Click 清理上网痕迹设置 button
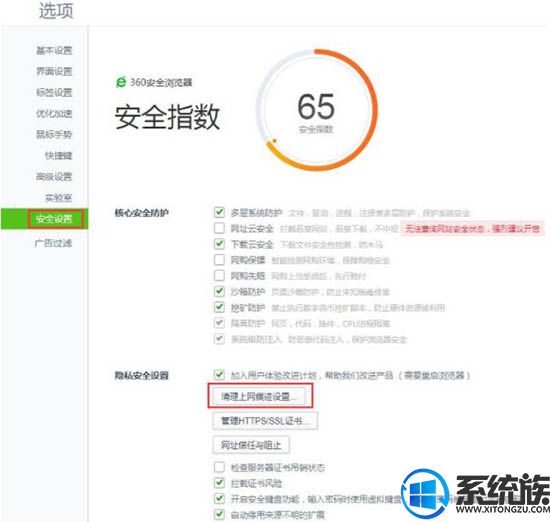Screen dimensions: 550x522 (x=259, y=397)
